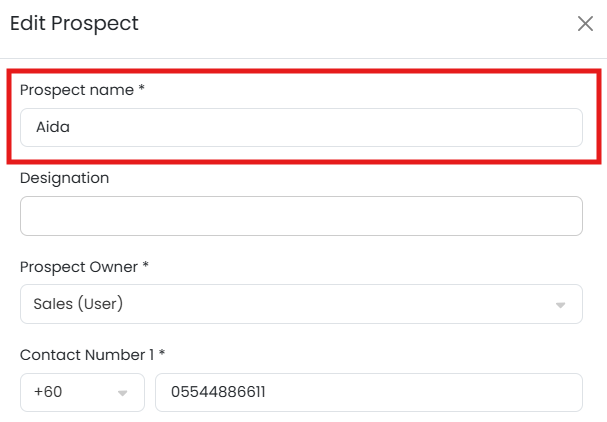
Task: Open the Prospect Owner dropdown
Action: pos(300,304)
